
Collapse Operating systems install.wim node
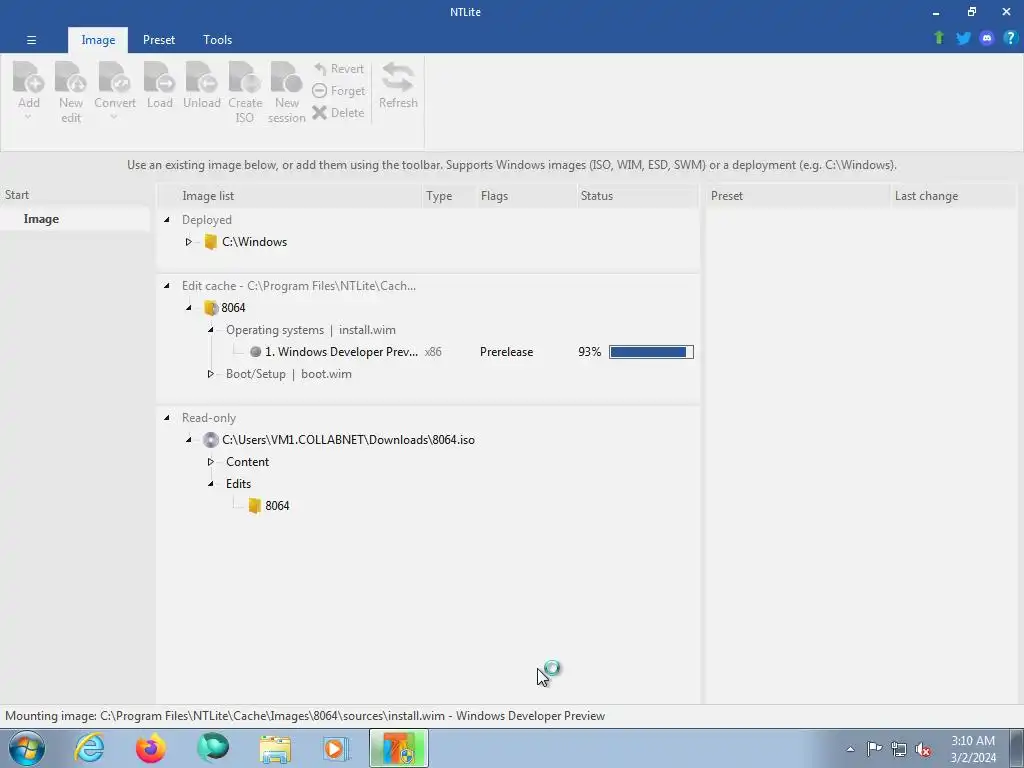click(211, 330)
